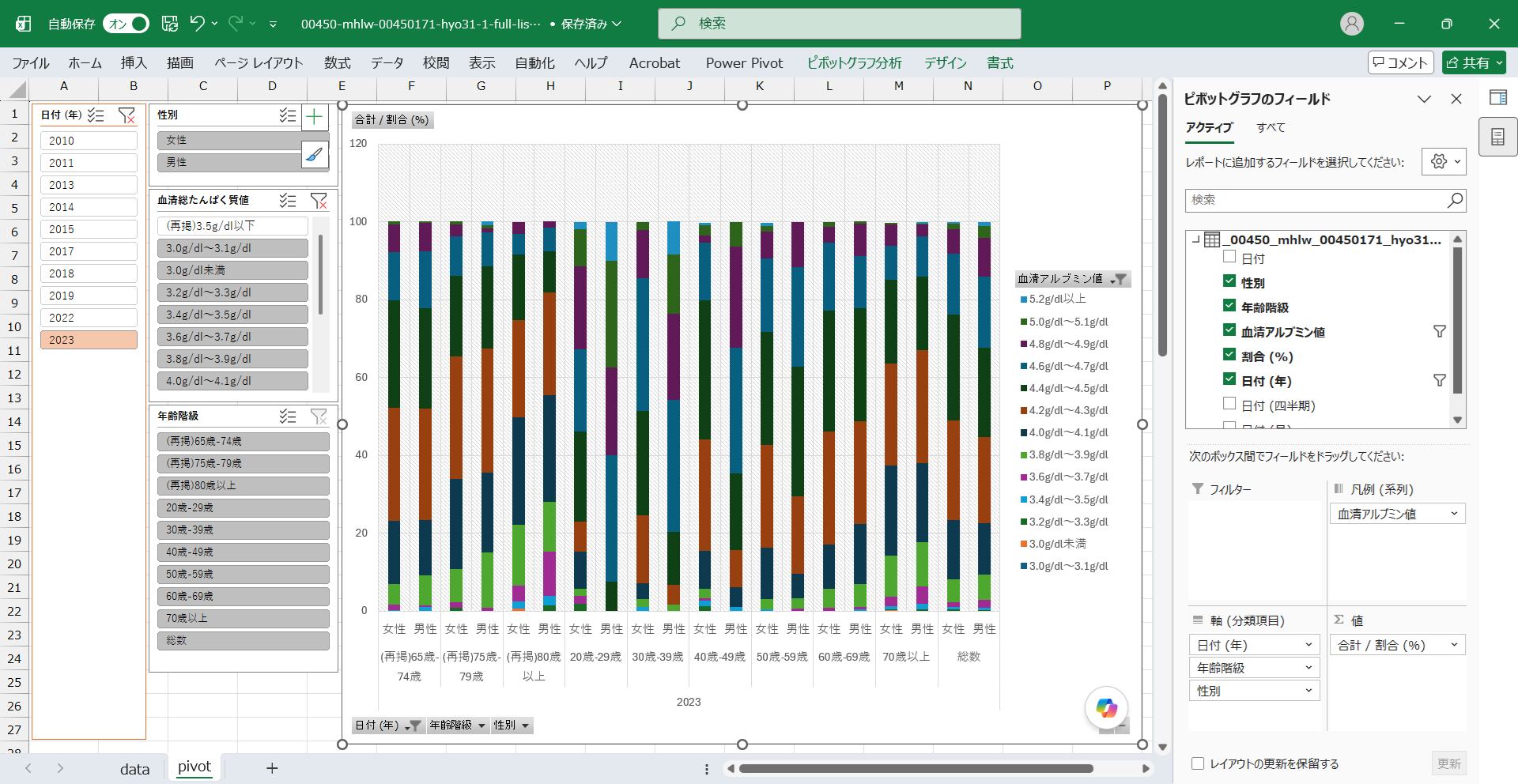Open the デザイン ribbon tab

(946, 63)
